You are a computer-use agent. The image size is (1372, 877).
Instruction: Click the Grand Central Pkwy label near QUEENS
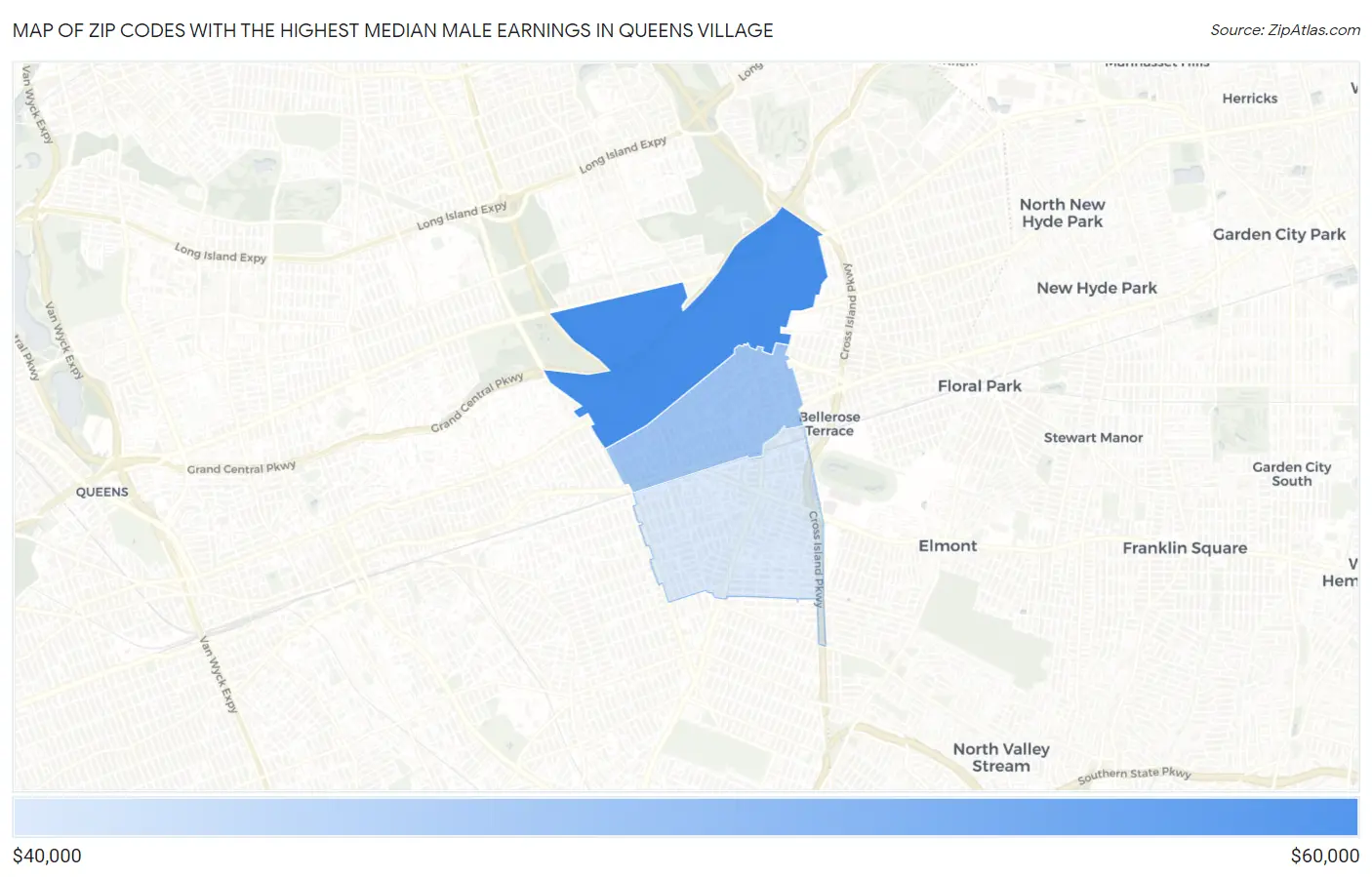pos(241,468)
